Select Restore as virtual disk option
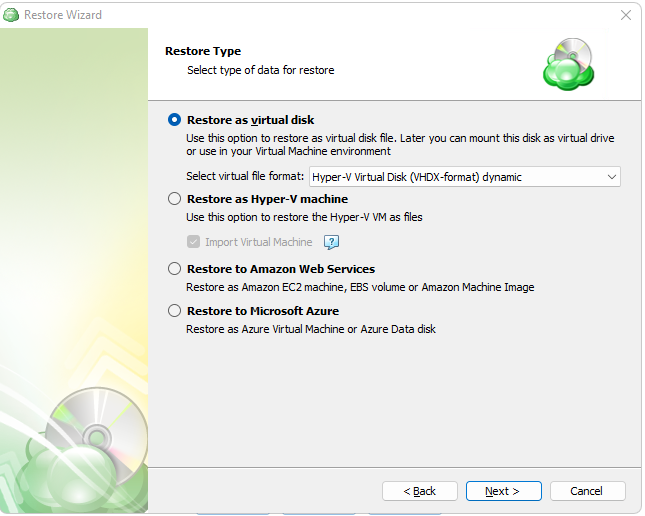The width and height of the screenshot is (645, 516). pos(175,120)
